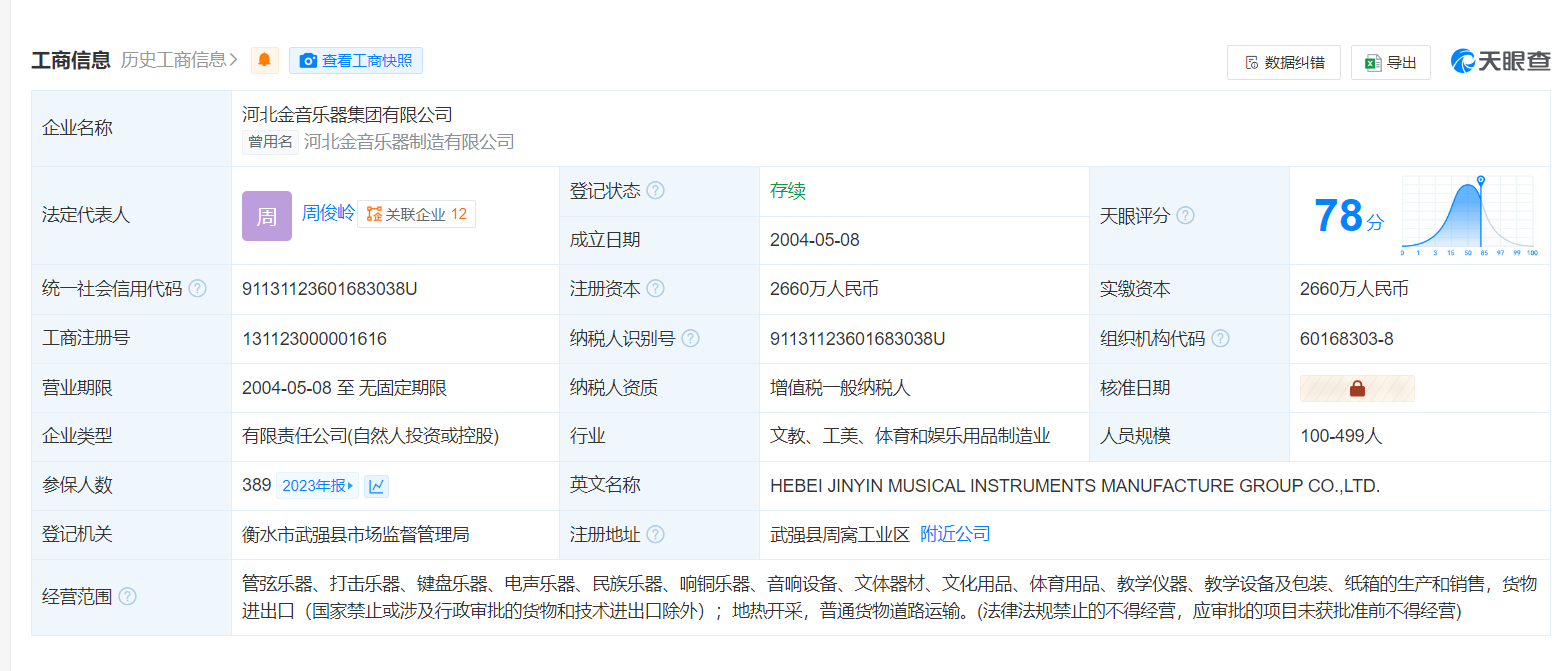This screenshot has height=671, width=1565.
Task: Open legal representative 周俊岭 link
Action: [328, 213]
